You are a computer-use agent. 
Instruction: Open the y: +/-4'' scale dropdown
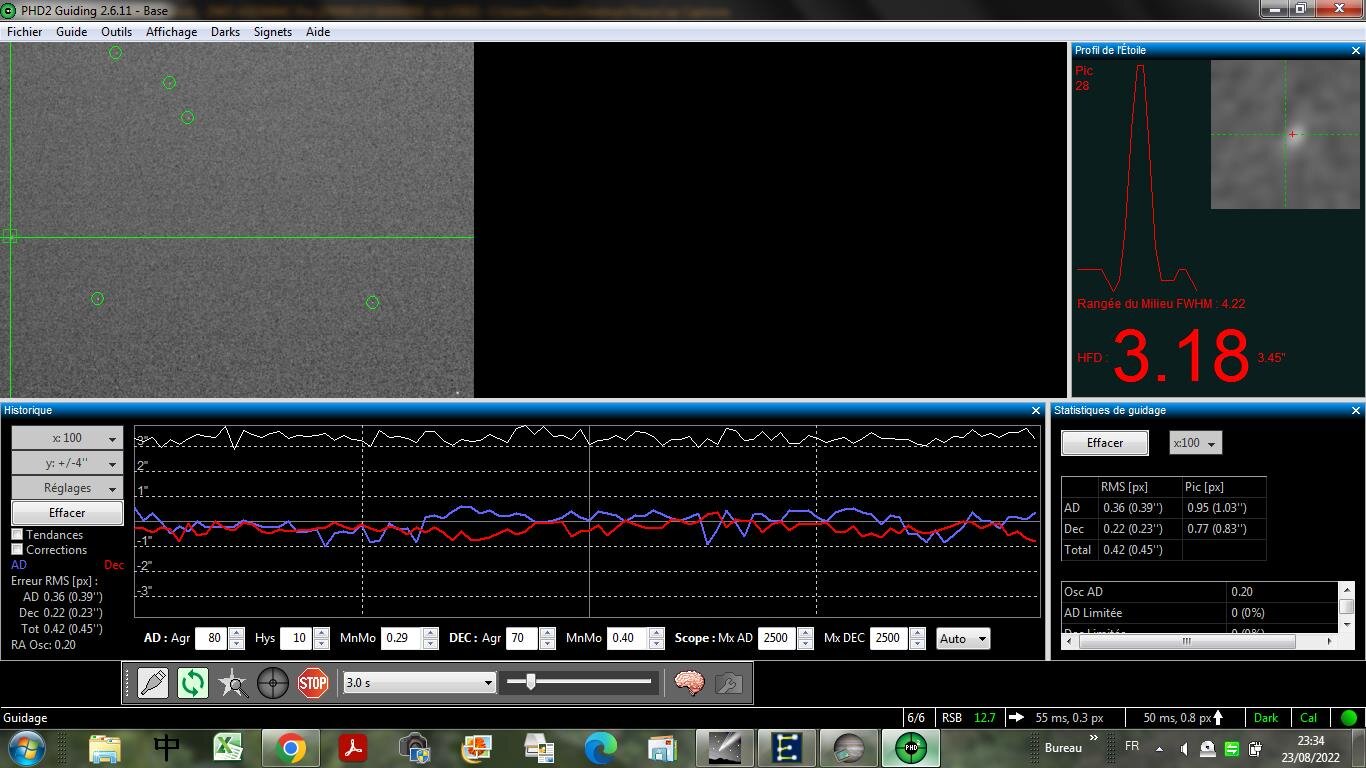click(67, 463)
